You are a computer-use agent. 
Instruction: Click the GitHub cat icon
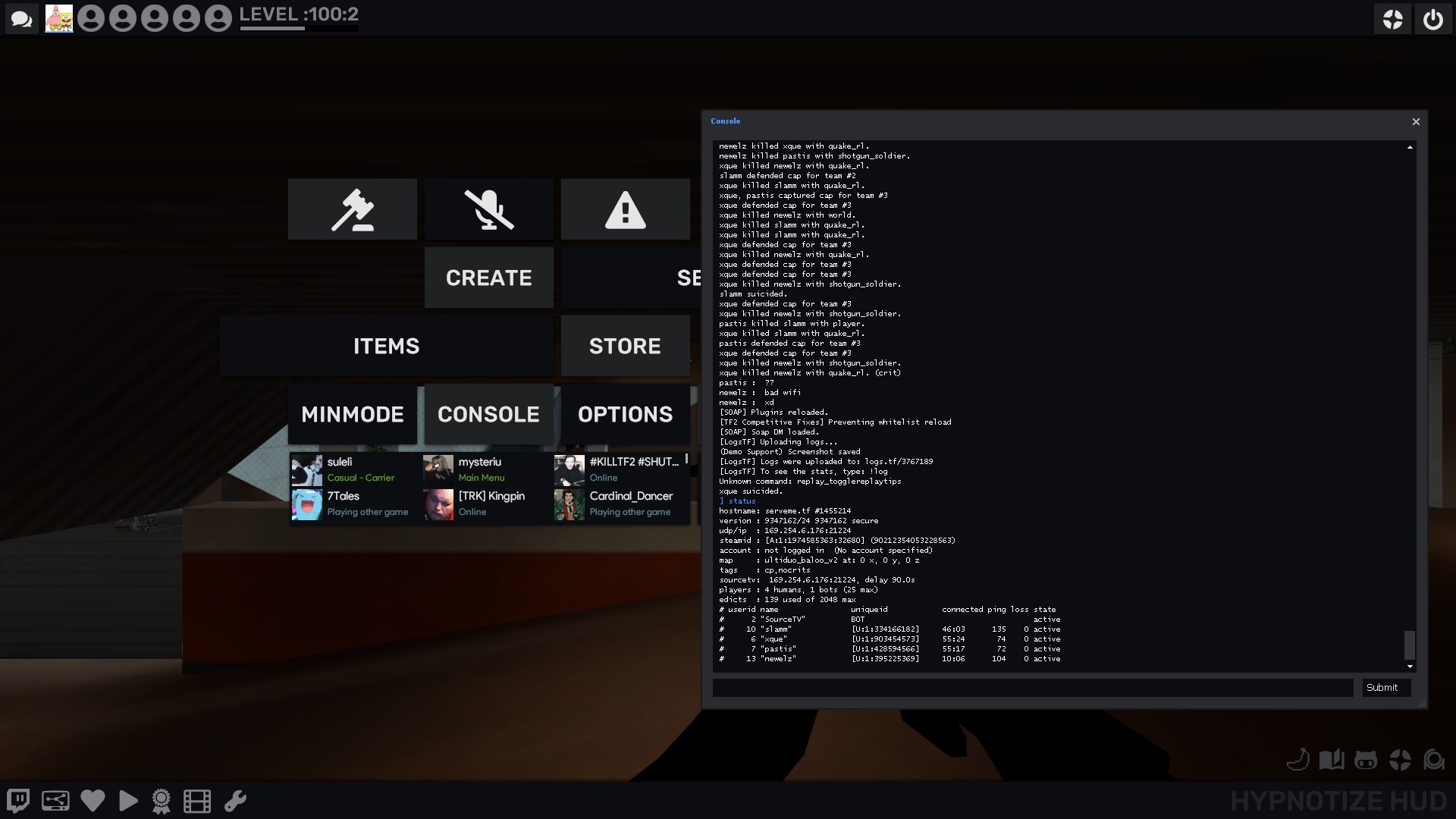[1365, 760]
